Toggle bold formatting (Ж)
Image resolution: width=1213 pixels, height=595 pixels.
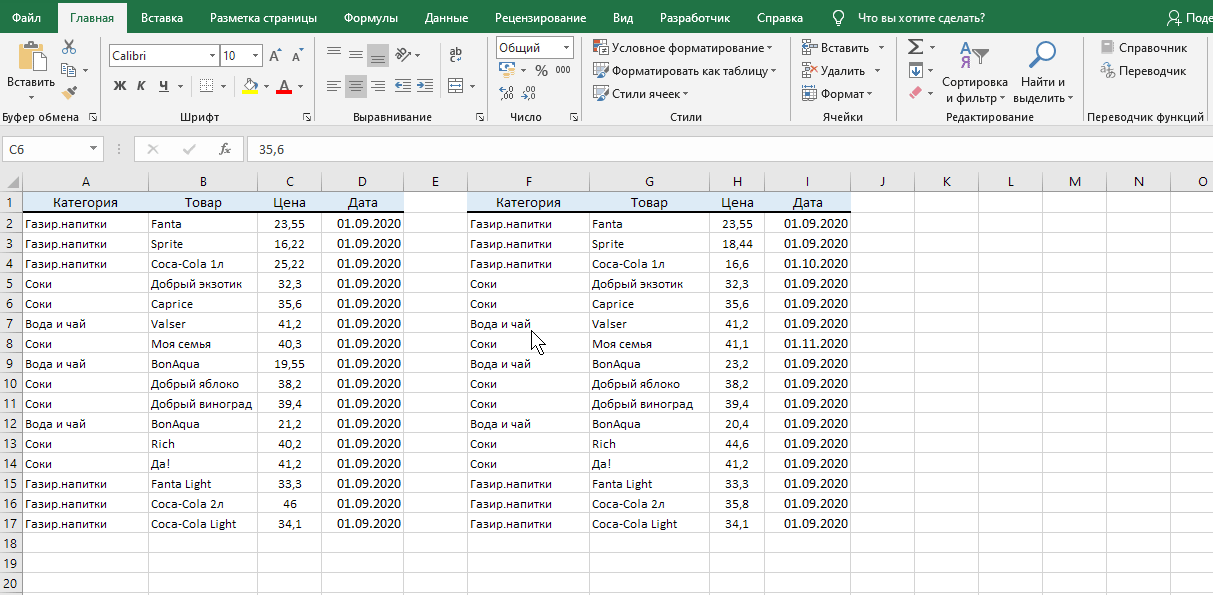click(119, 86)
